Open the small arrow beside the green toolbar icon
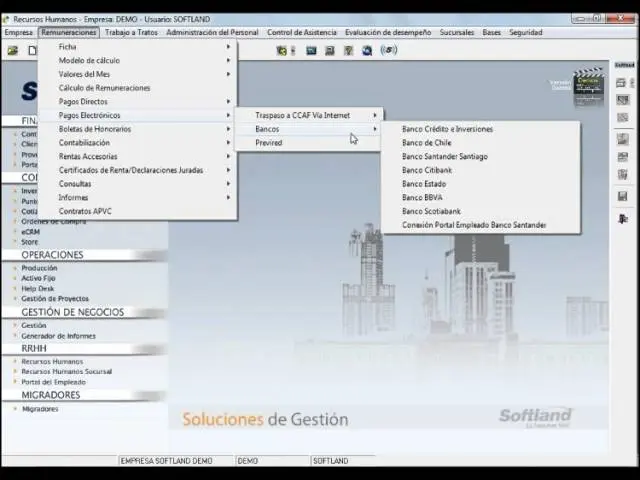The image size is (640, 480). coord(293,51)
